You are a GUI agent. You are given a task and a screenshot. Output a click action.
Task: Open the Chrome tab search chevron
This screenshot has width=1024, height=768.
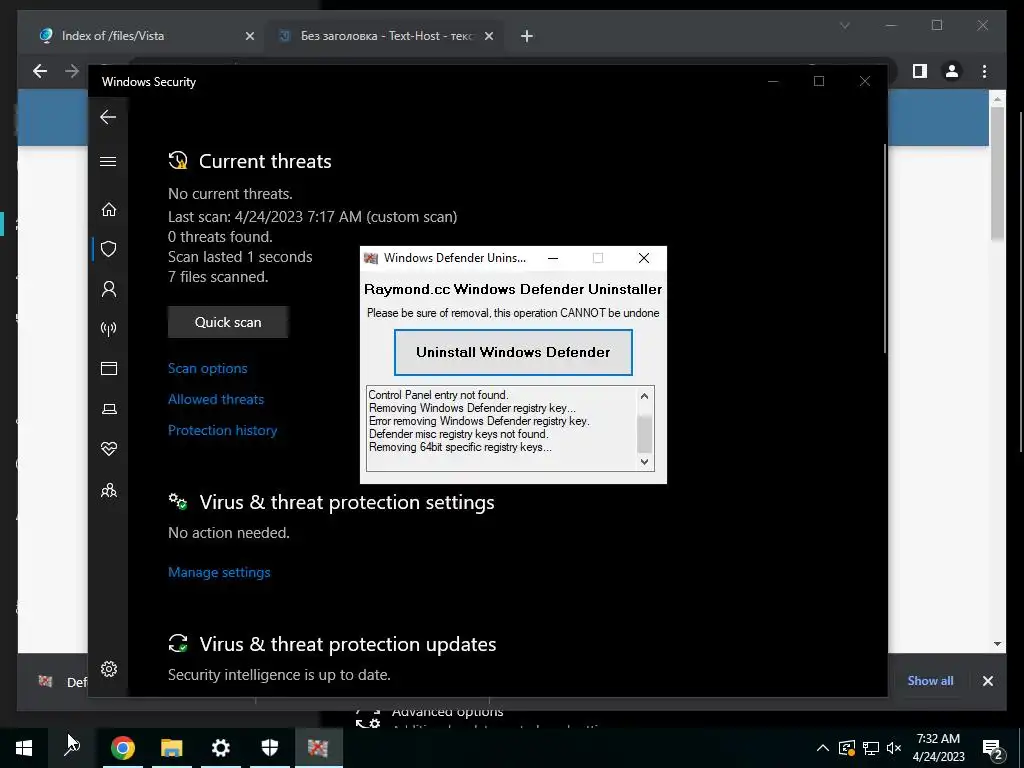844,25
